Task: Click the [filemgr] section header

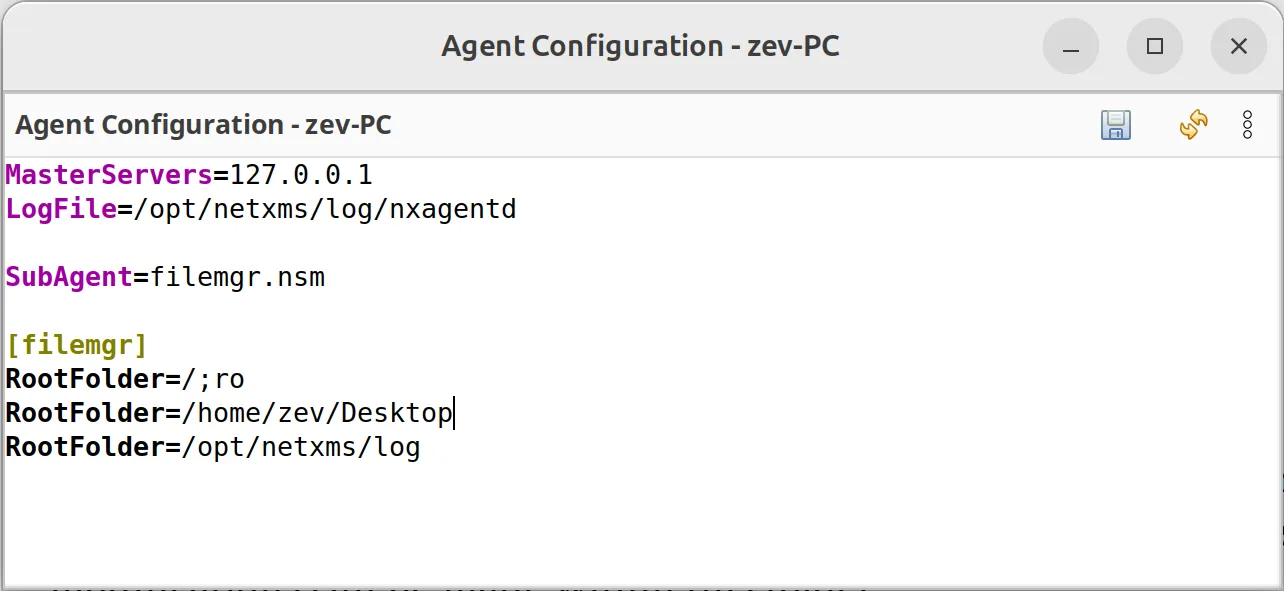Action: coord(77,344)
